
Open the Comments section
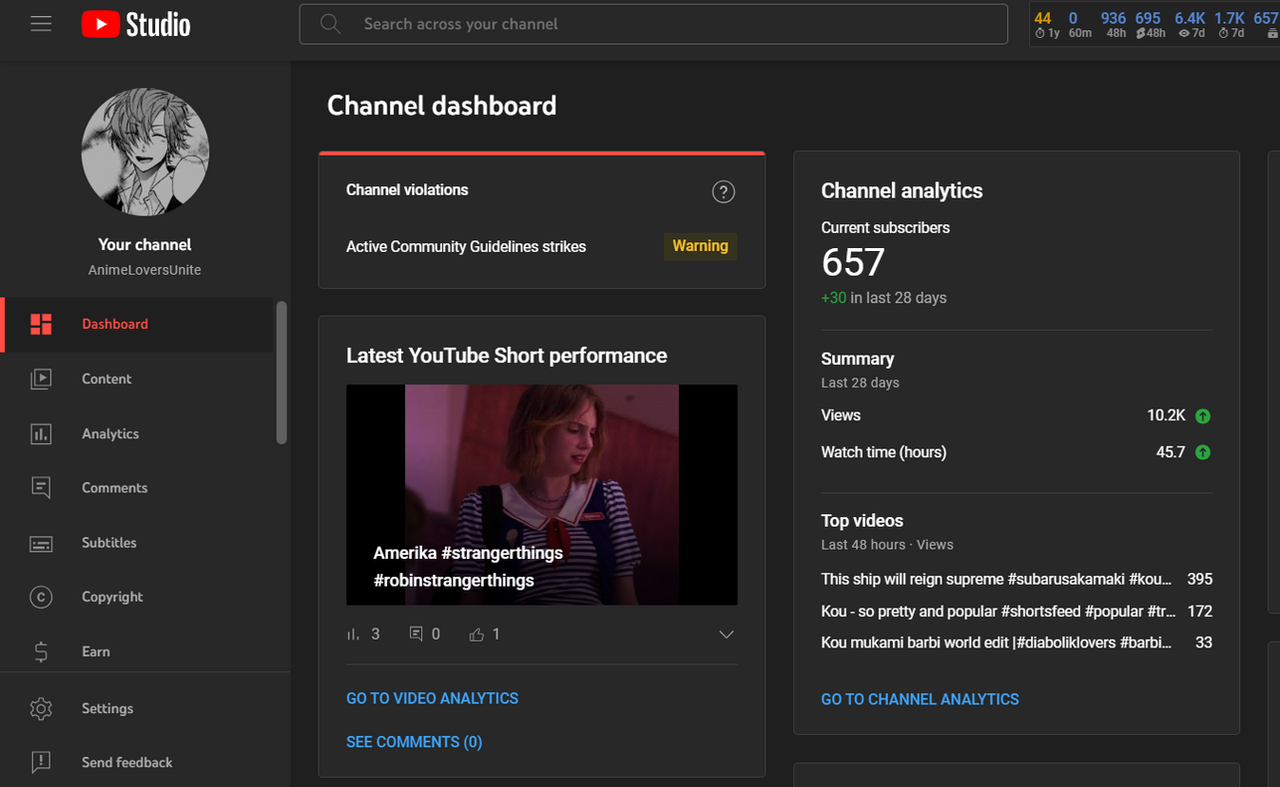pyautogui.click(x=137, y=488)
